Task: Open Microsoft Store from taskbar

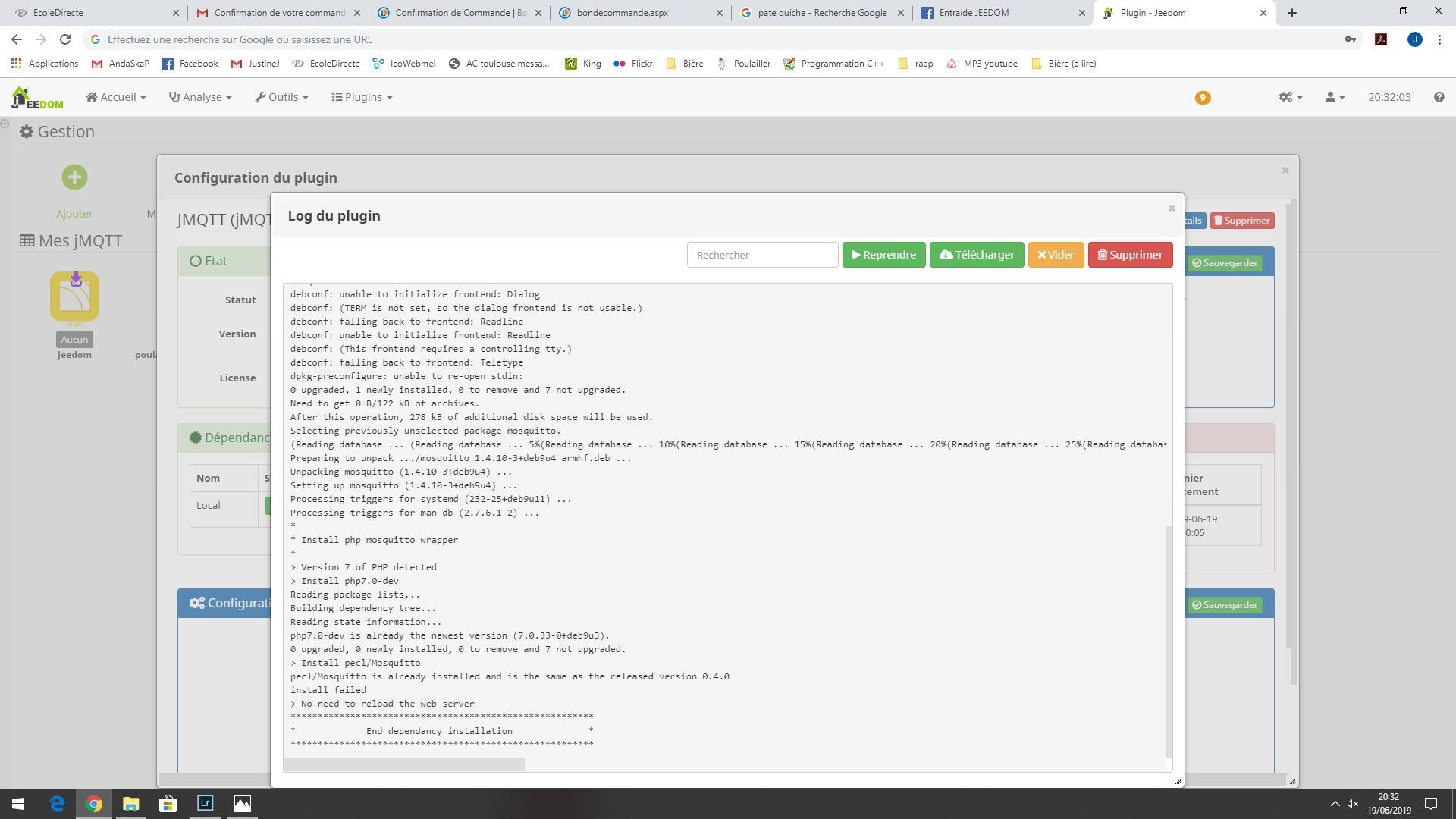Action: coord(168,804)
